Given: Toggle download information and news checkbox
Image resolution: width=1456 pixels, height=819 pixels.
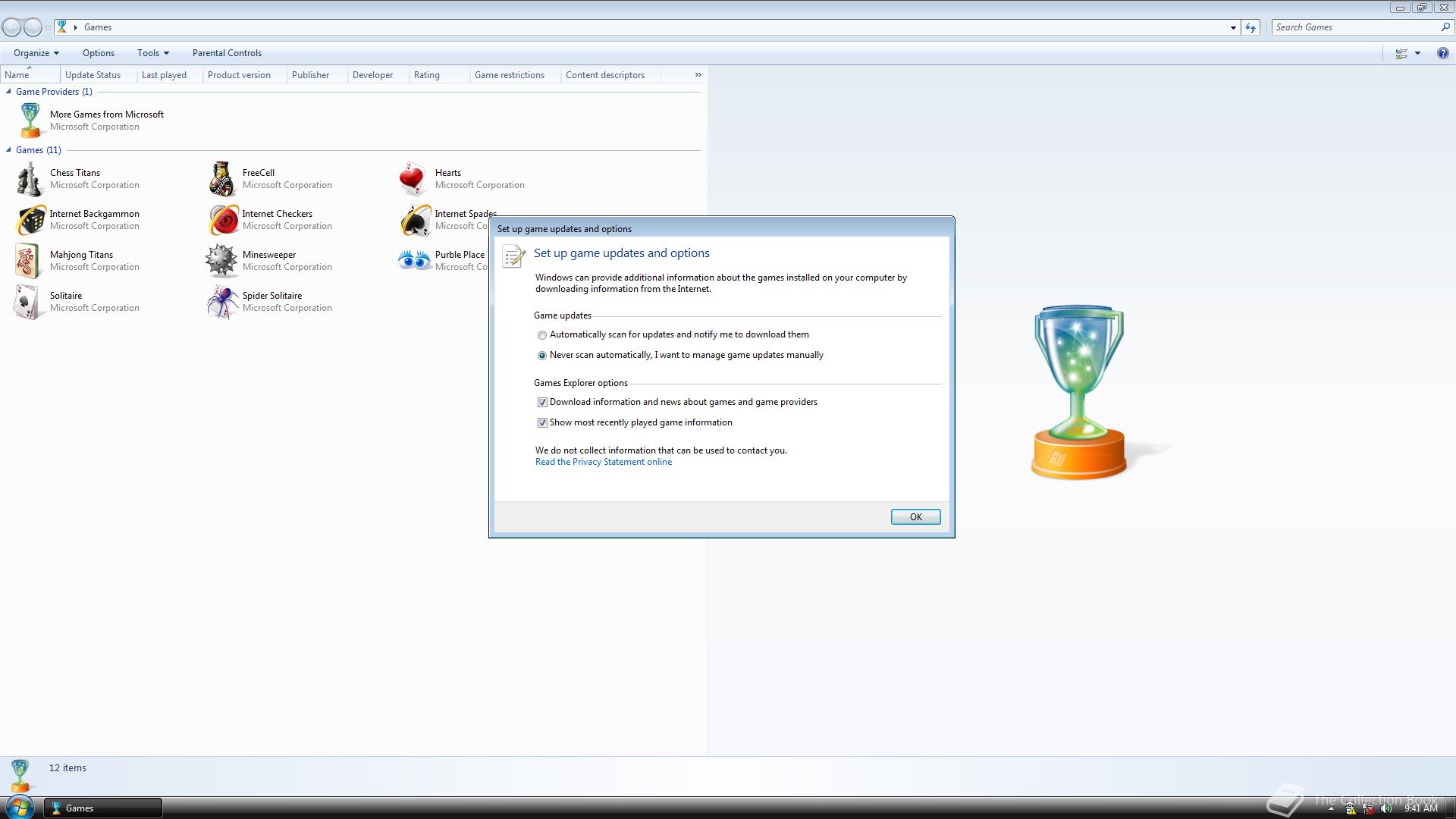Looking at the screenshot, I should 542,403.
